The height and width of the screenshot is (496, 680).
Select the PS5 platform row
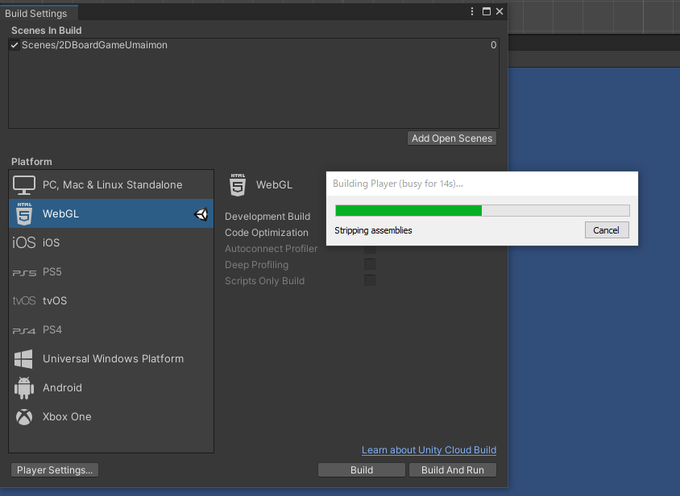pyautogui.click(x=111, y=272)
